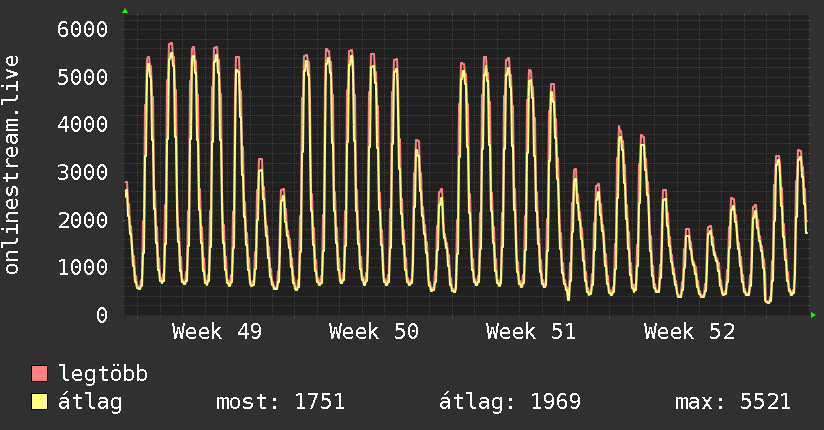Click the 3000 y-axis value

[81, 172]
